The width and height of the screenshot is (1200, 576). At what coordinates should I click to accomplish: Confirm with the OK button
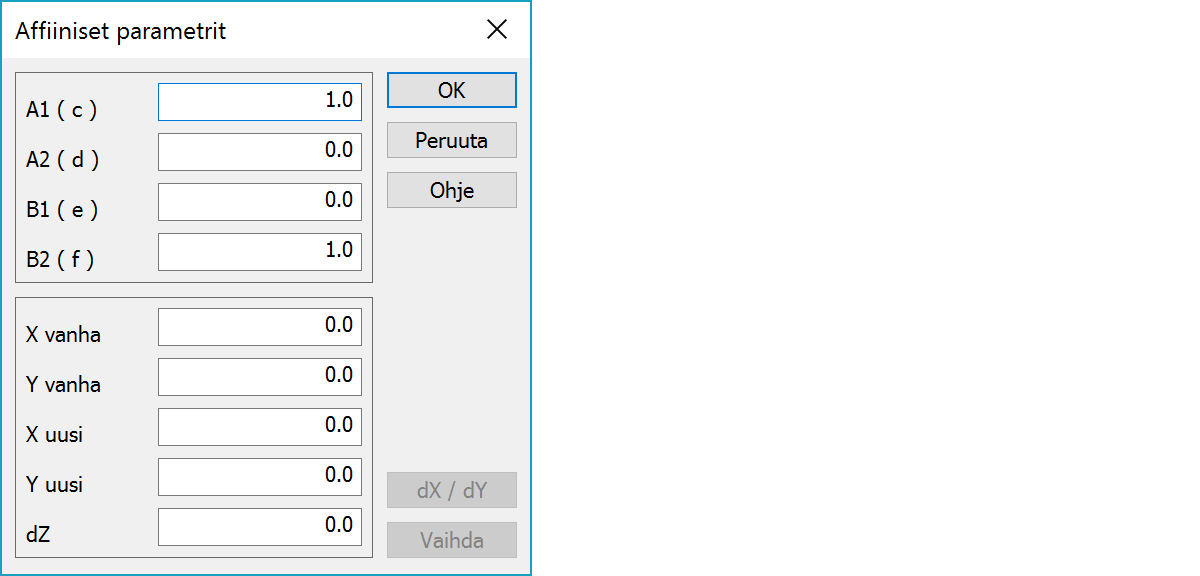coord(451,90)
